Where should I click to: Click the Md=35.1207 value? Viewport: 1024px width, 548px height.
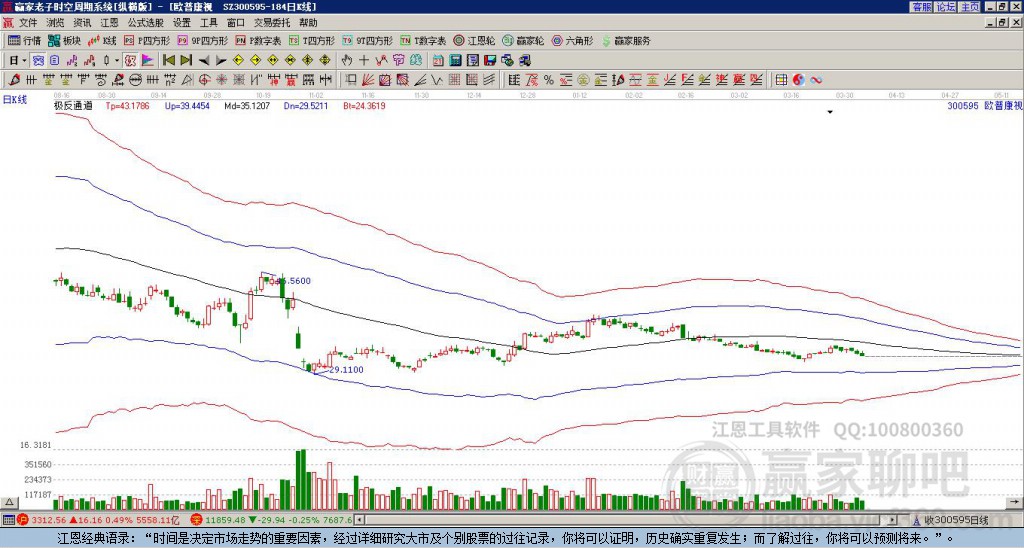click(x=247, y=105)
